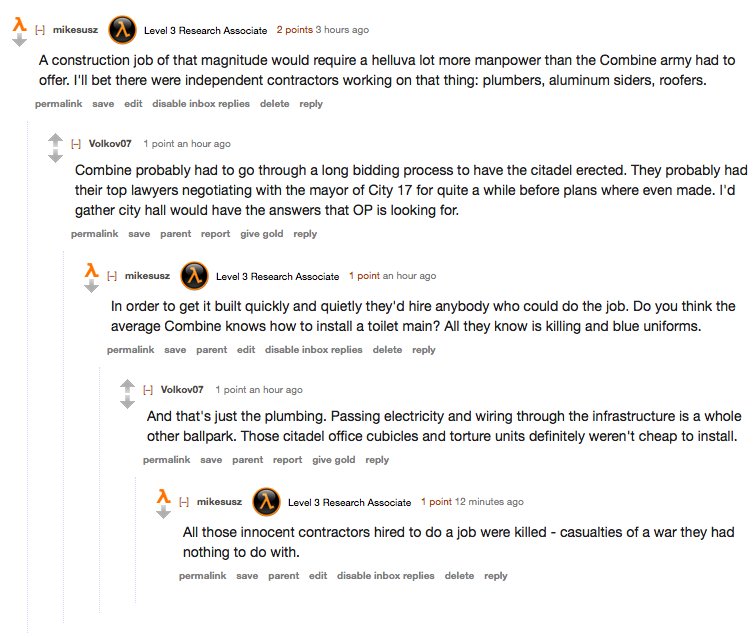Edit the top construction job comment
This screenshot has height=638, width=756.
[x=133, y=104]
